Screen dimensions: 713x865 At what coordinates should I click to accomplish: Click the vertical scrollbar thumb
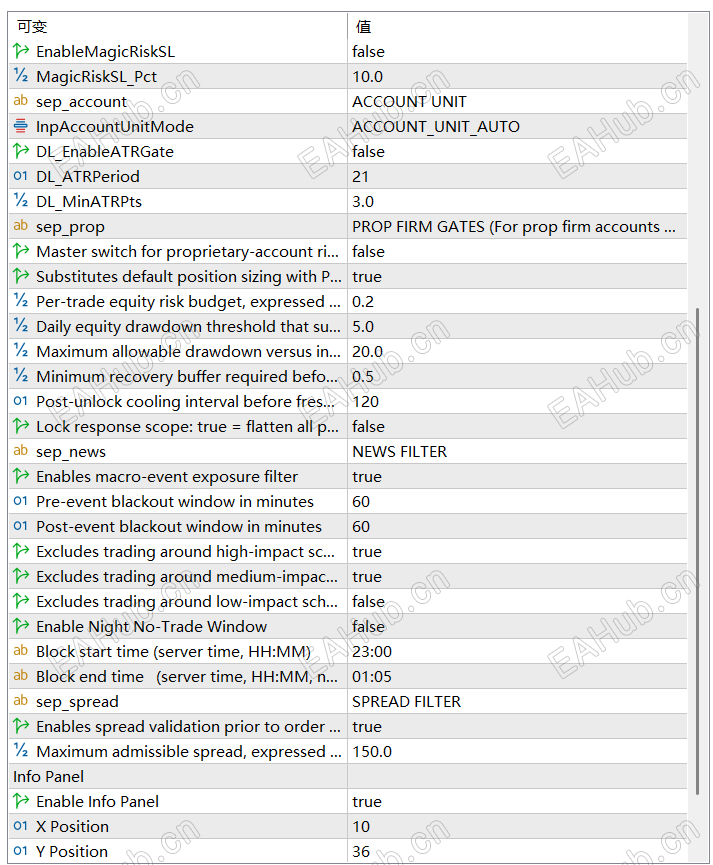pos(698,551)
